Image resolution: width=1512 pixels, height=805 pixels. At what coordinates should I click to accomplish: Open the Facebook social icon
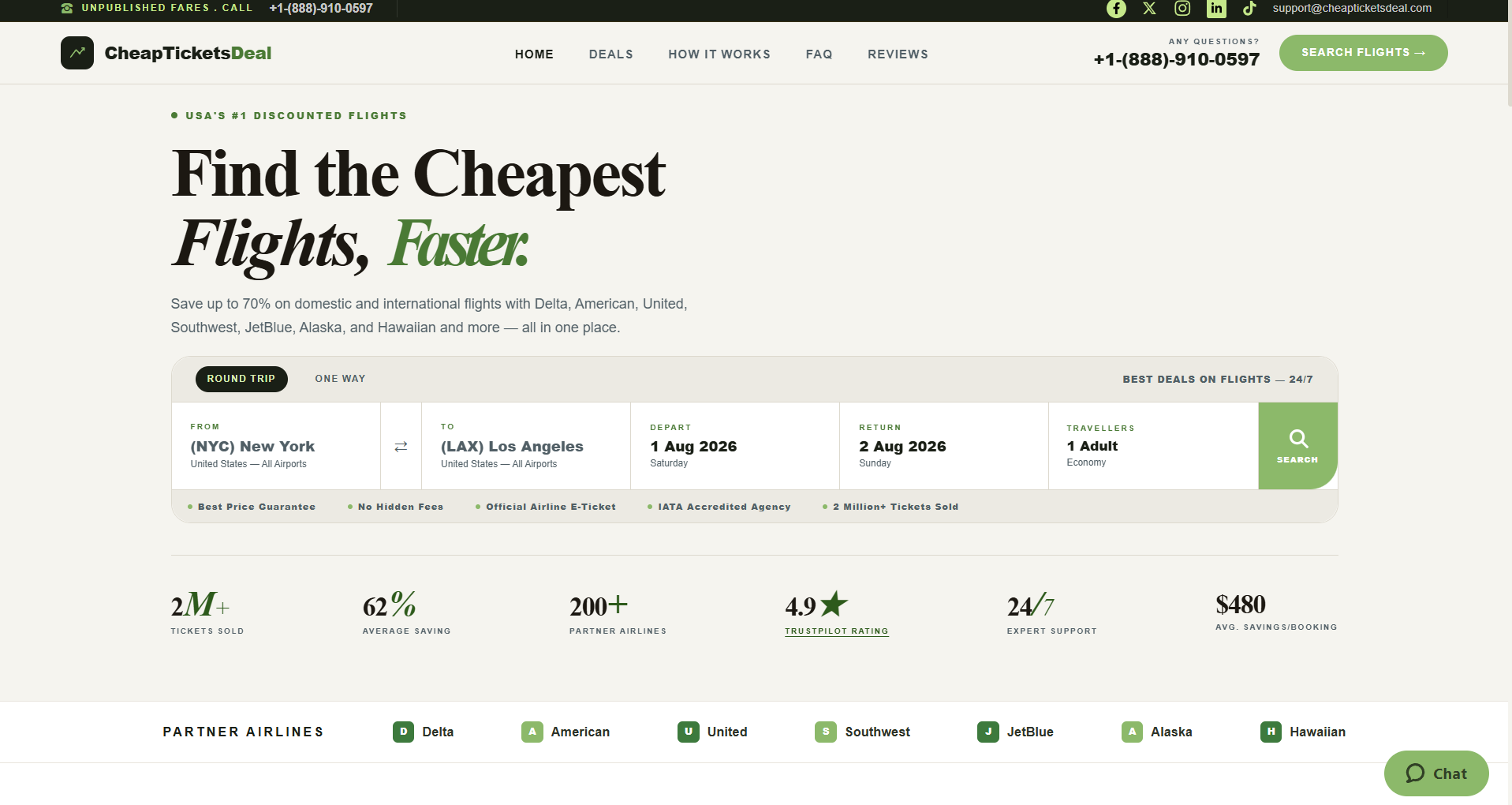(1116, 9)
